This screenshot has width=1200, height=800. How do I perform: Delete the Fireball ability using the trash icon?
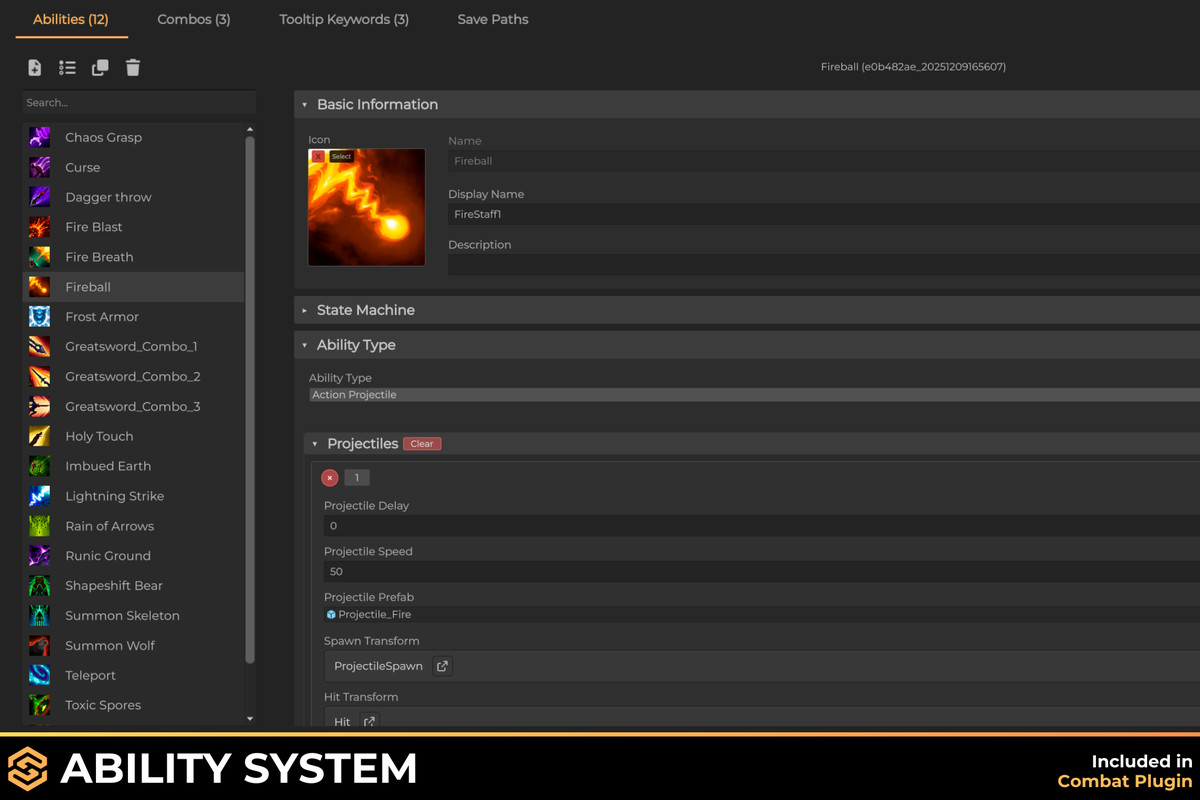(x=133, y=67)
